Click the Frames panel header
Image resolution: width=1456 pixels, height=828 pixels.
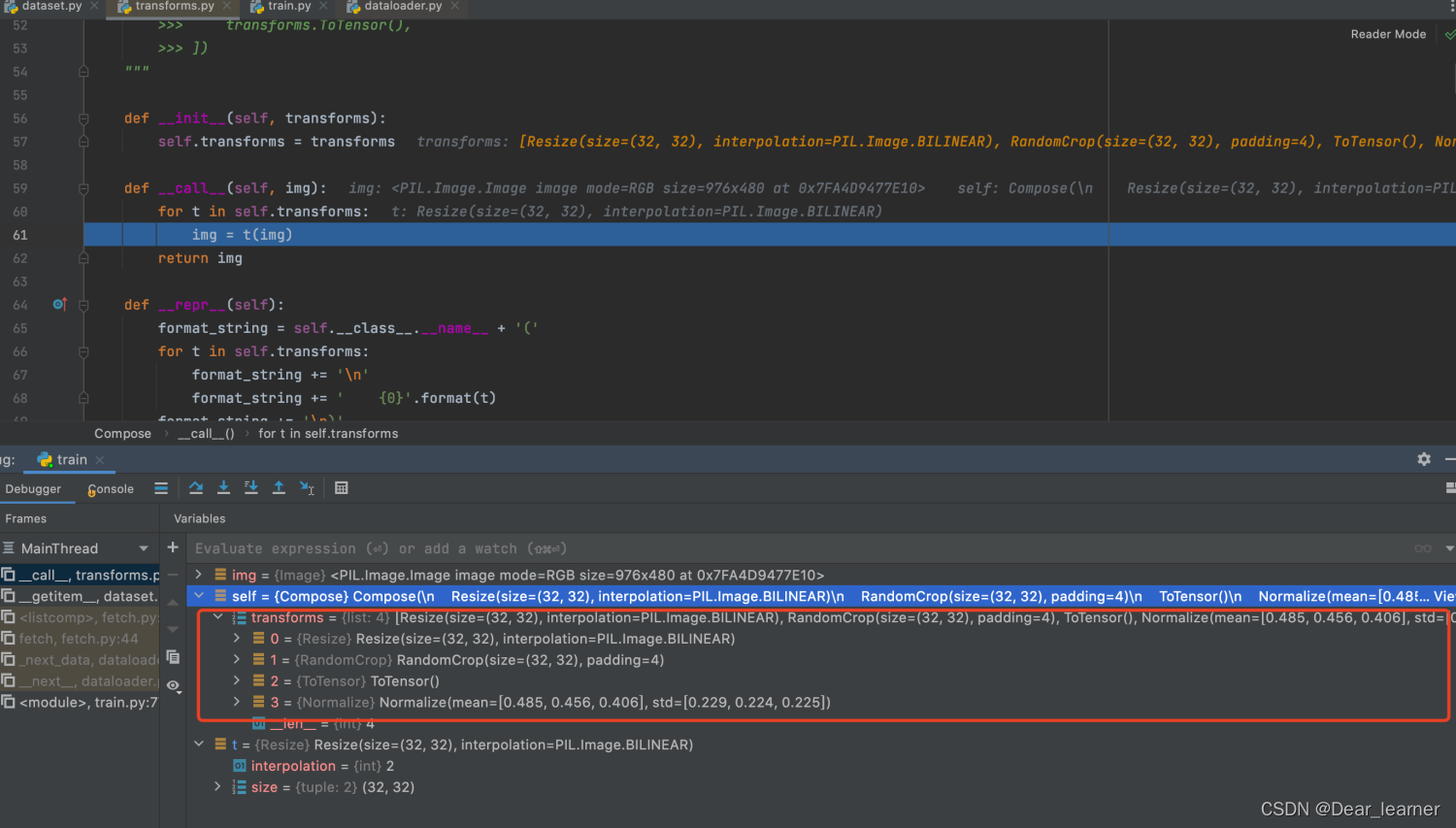[25, 519]
